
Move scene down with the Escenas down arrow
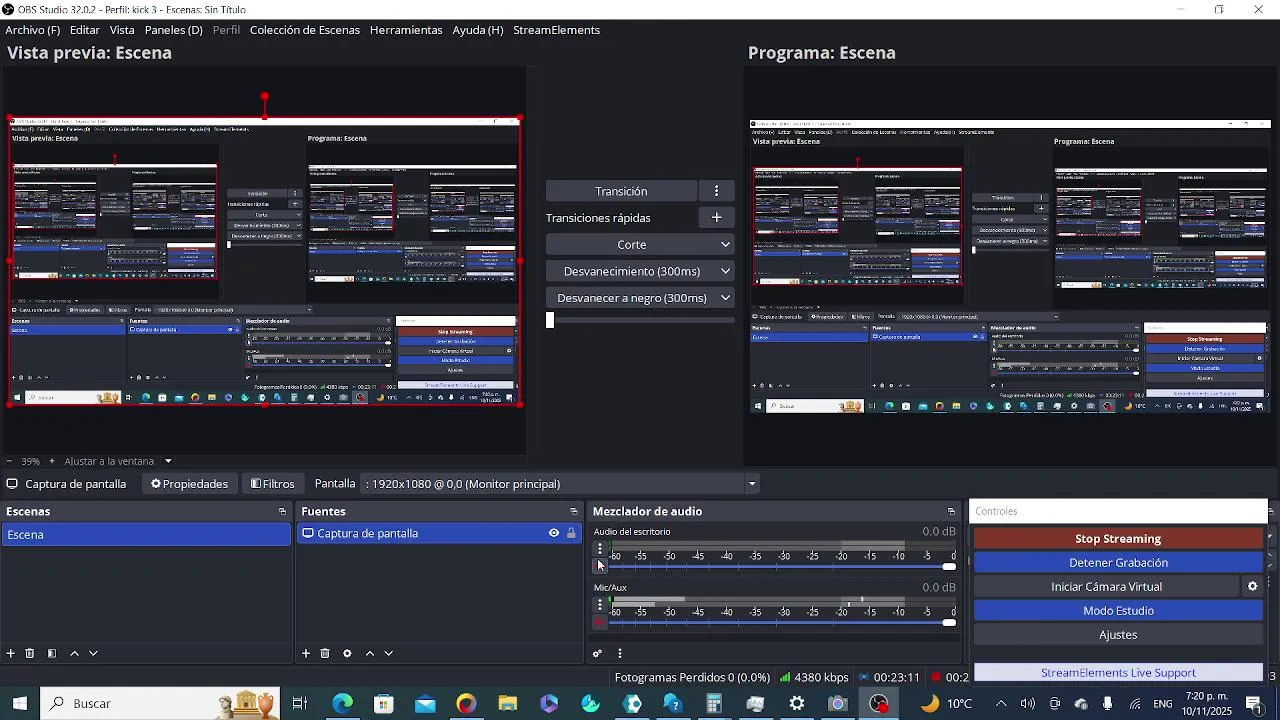click(x=93, y=653)
